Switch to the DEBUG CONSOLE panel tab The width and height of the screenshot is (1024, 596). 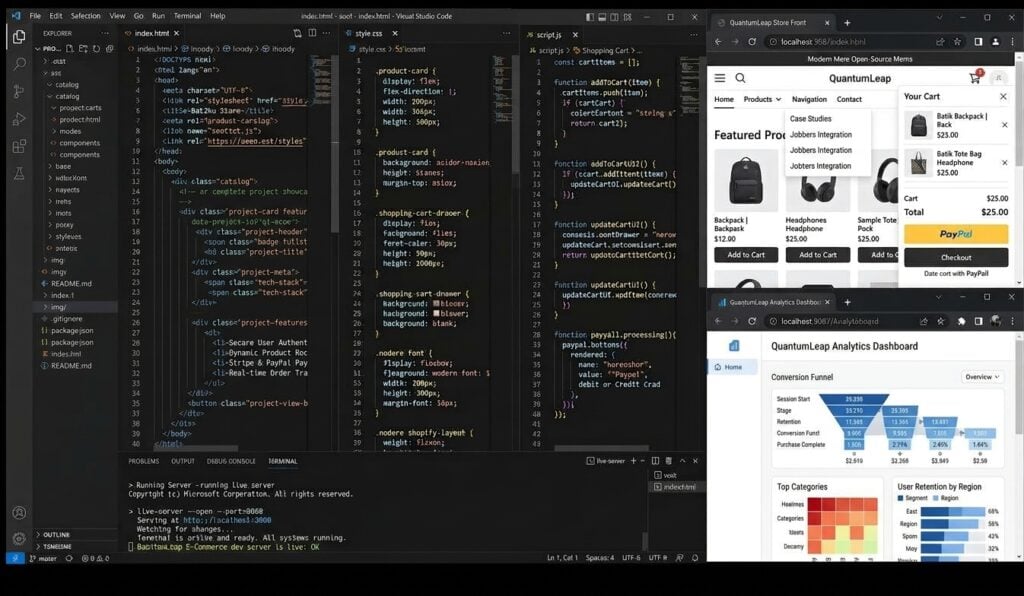click(x=231, y=461)
